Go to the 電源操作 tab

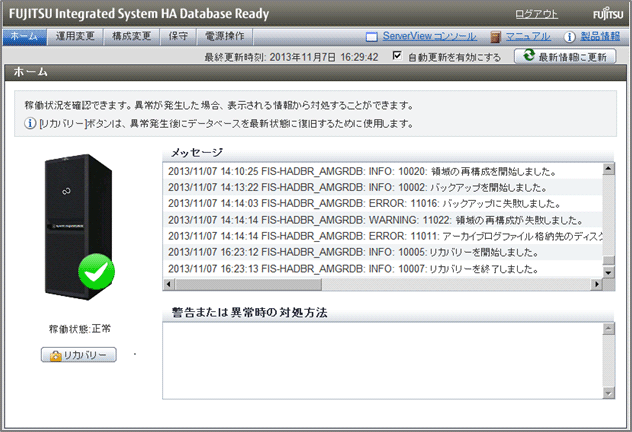(225, 37)
